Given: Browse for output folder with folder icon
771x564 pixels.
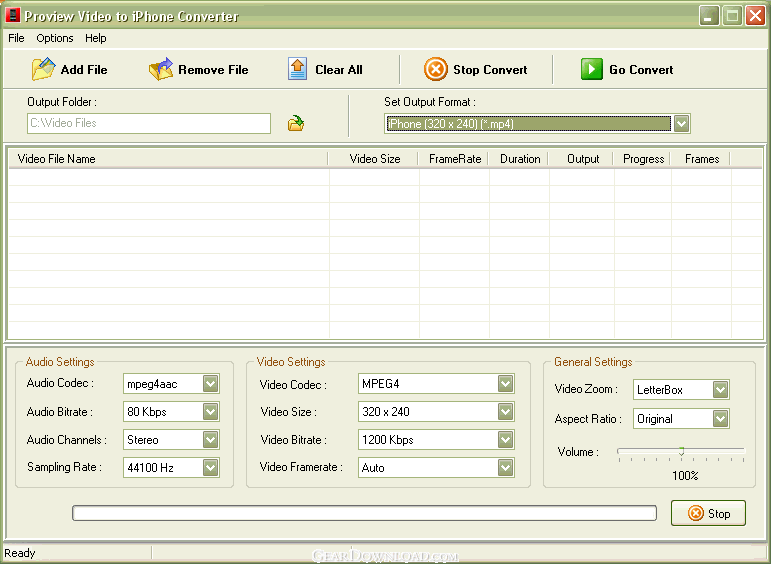Looking at the screenshot, I should 296,123.
